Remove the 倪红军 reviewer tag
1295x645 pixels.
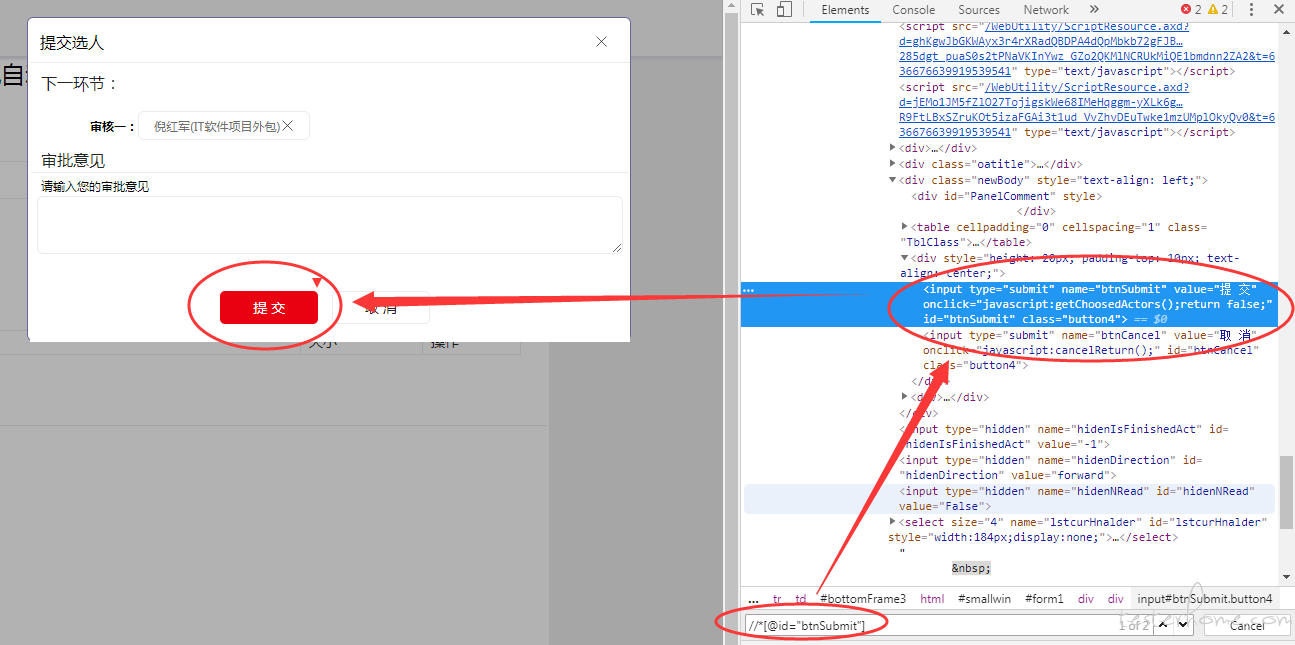(x=288, y=126)
